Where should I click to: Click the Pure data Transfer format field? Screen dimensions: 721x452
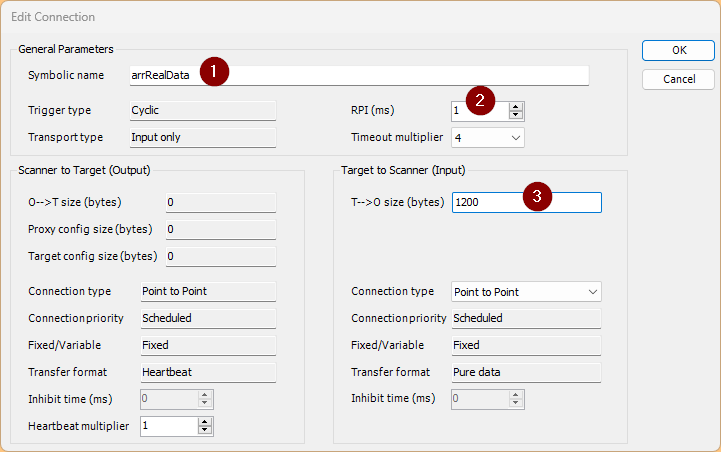[525, 372]
